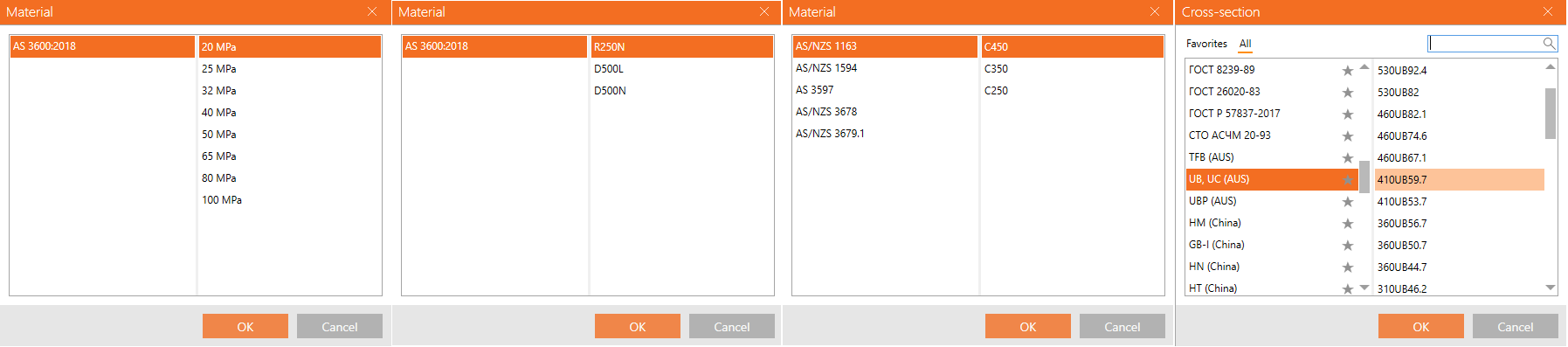Click the catalog list scroll-up arrow
The image size is (1568, 347).
coord(1364,66)
